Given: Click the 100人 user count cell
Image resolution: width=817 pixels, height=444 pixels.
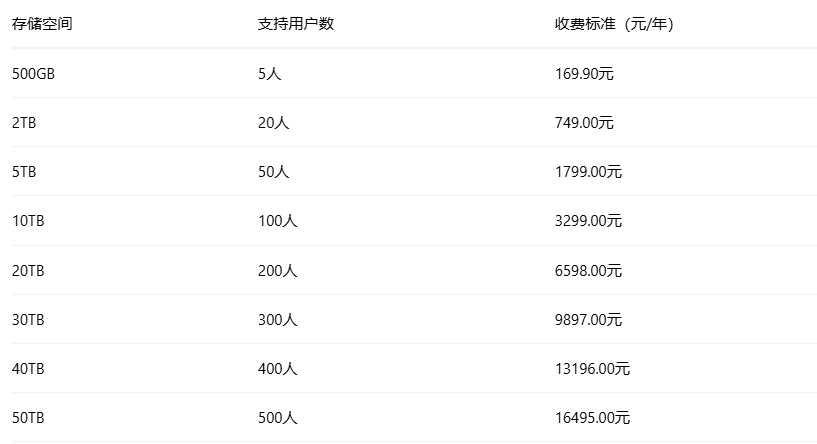Looking at the screenshot, I should click(x=277, y=221).
